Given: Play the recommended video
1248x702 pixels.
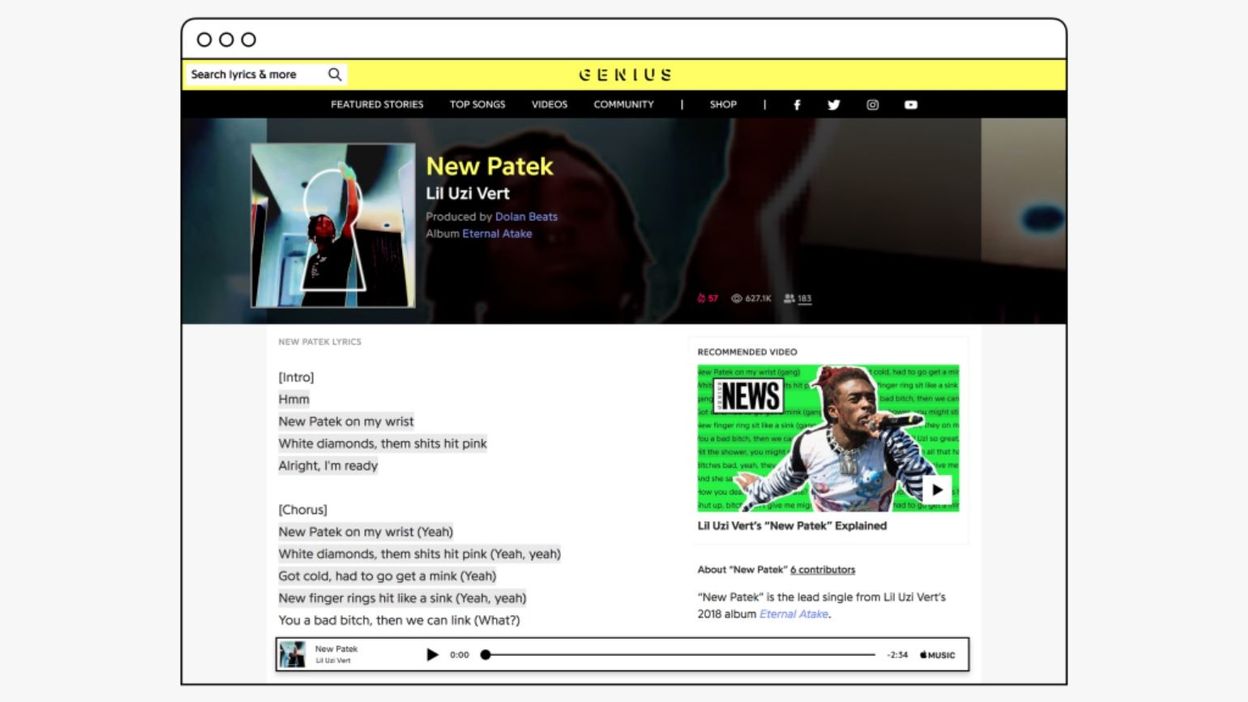Looking at the screenshot, I should click(x=936, y=489).
